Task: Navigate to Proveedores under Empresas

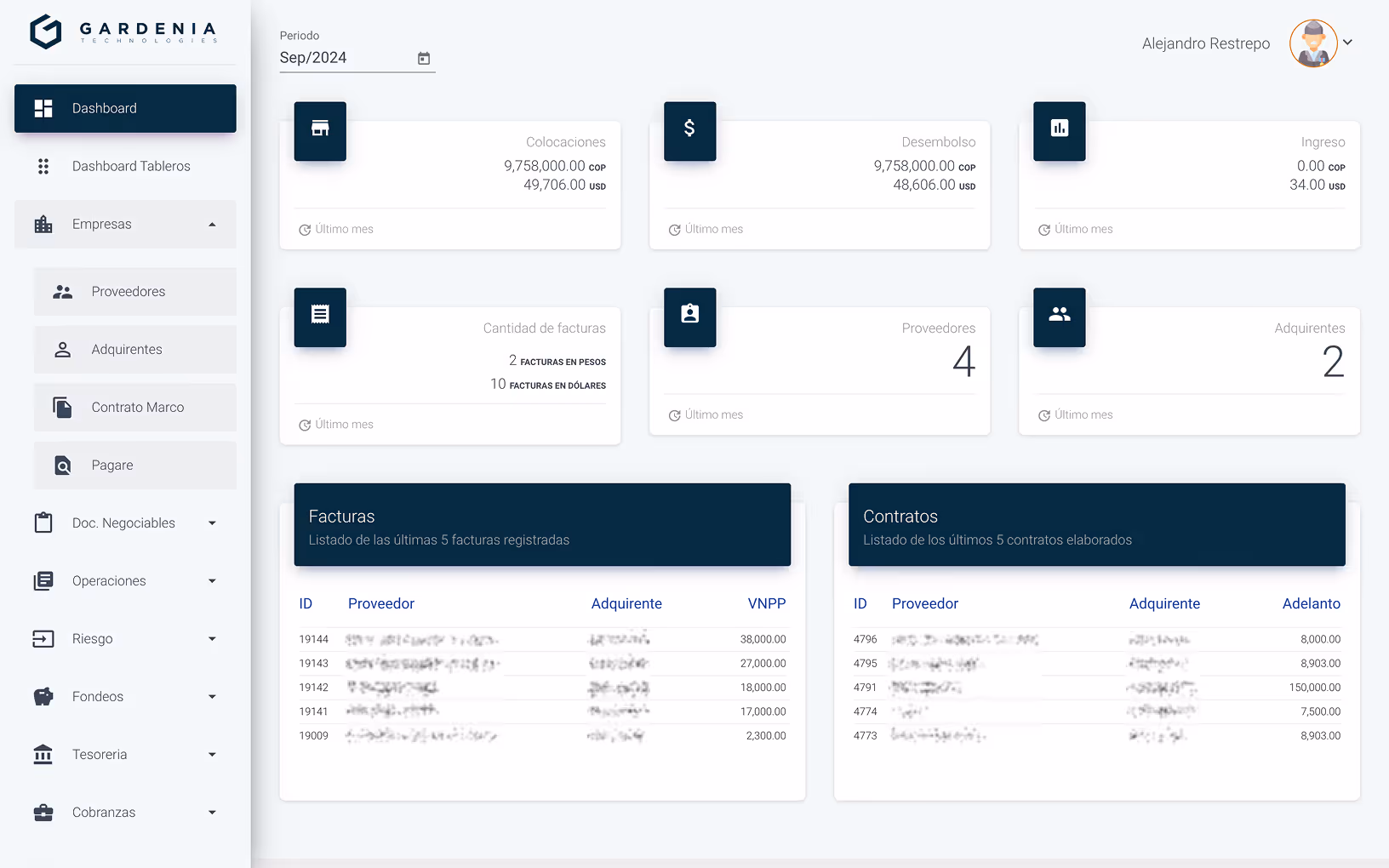Action: 128,291
